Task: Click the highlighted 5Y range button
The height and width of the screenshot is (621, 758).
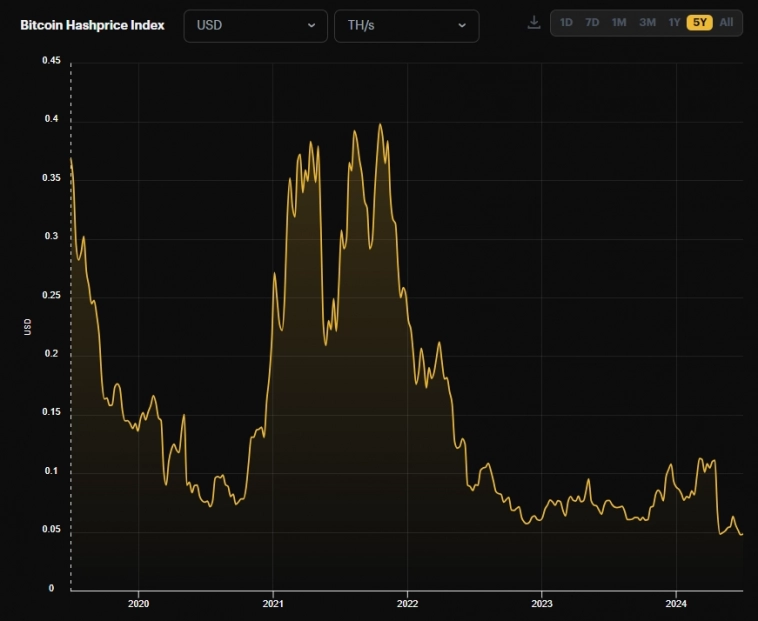Action: pyautogui.click(x=699, y=22)
